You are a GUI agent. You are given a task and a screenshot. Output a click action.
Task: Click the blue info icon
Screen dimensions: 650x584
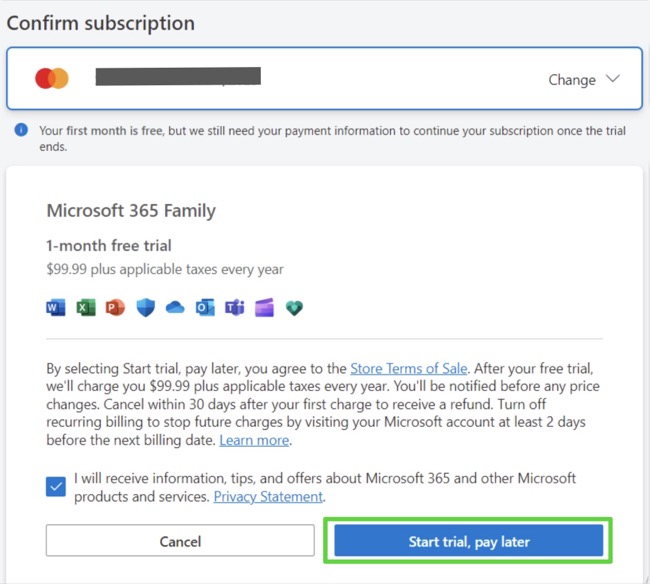coord(21,130)
